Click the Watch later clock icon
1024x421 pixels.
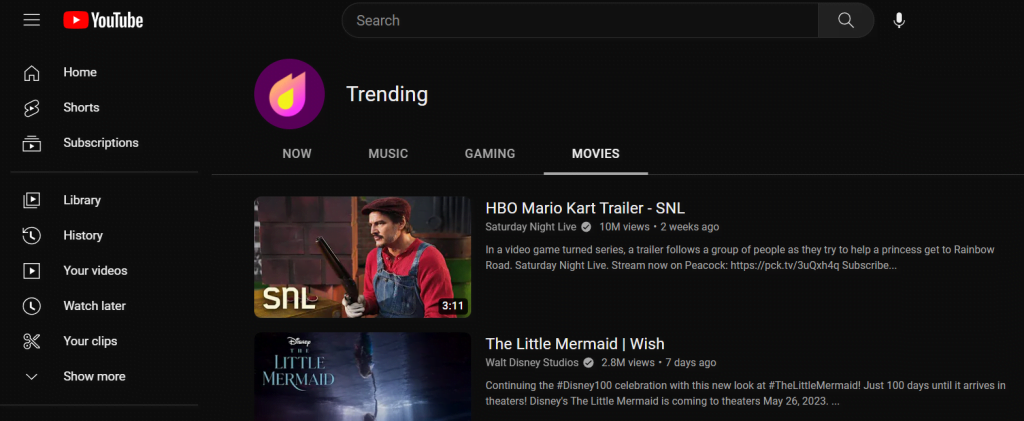(x=31, y=306)
